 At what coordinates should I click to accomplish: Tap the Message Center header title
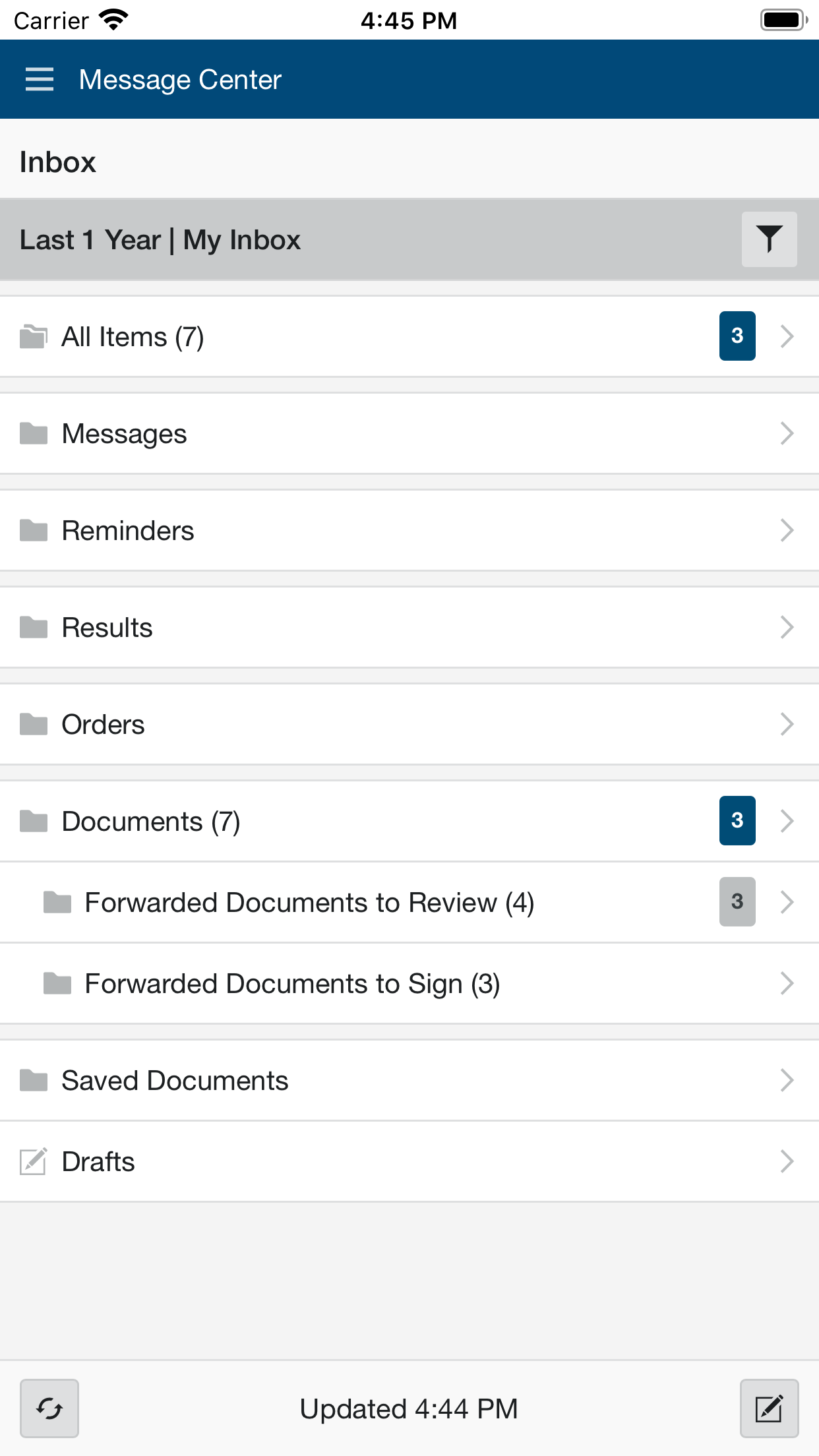pos(180,80)
